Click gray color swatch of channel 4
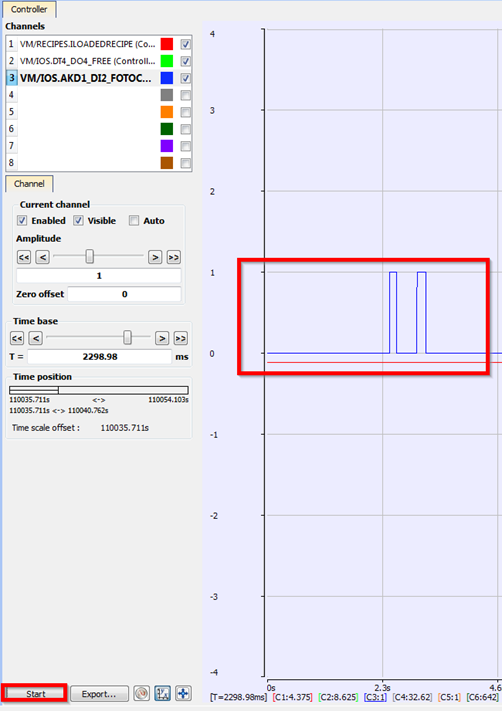The image size is (502, 711). (167, 95)
